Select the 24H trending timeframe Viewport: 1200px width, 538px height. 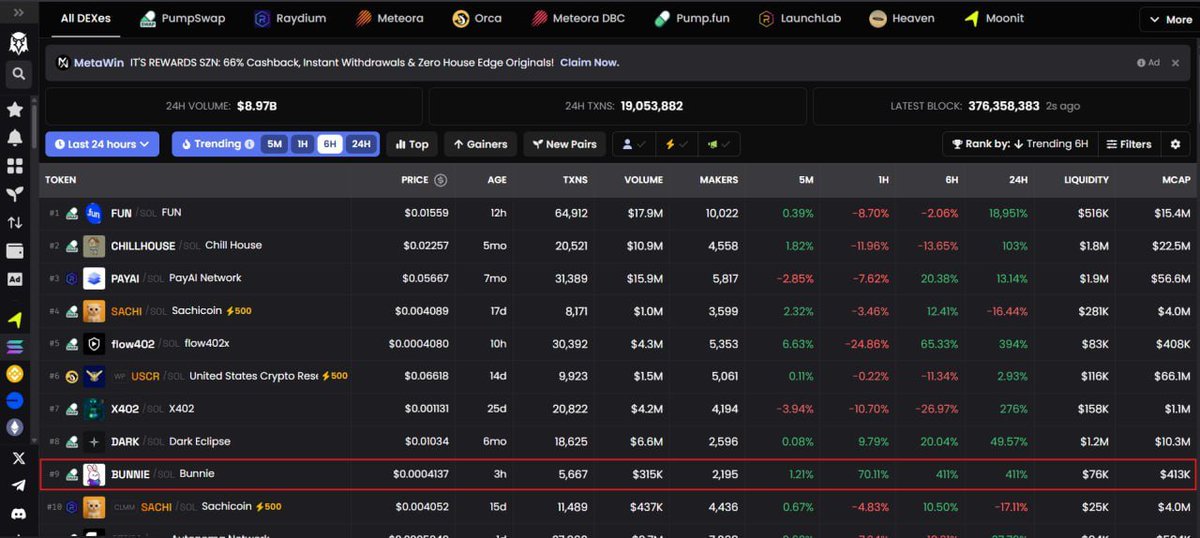361,144
